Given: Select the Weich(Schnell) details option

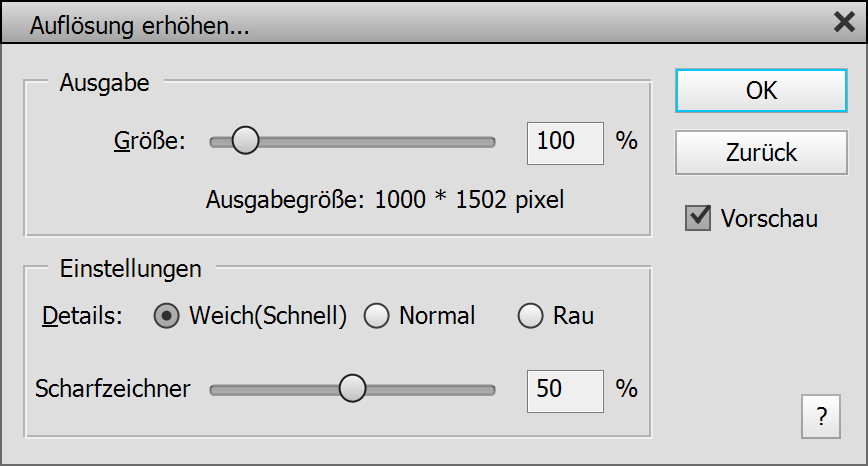Looking at the screenshot, I should [168, 317].
